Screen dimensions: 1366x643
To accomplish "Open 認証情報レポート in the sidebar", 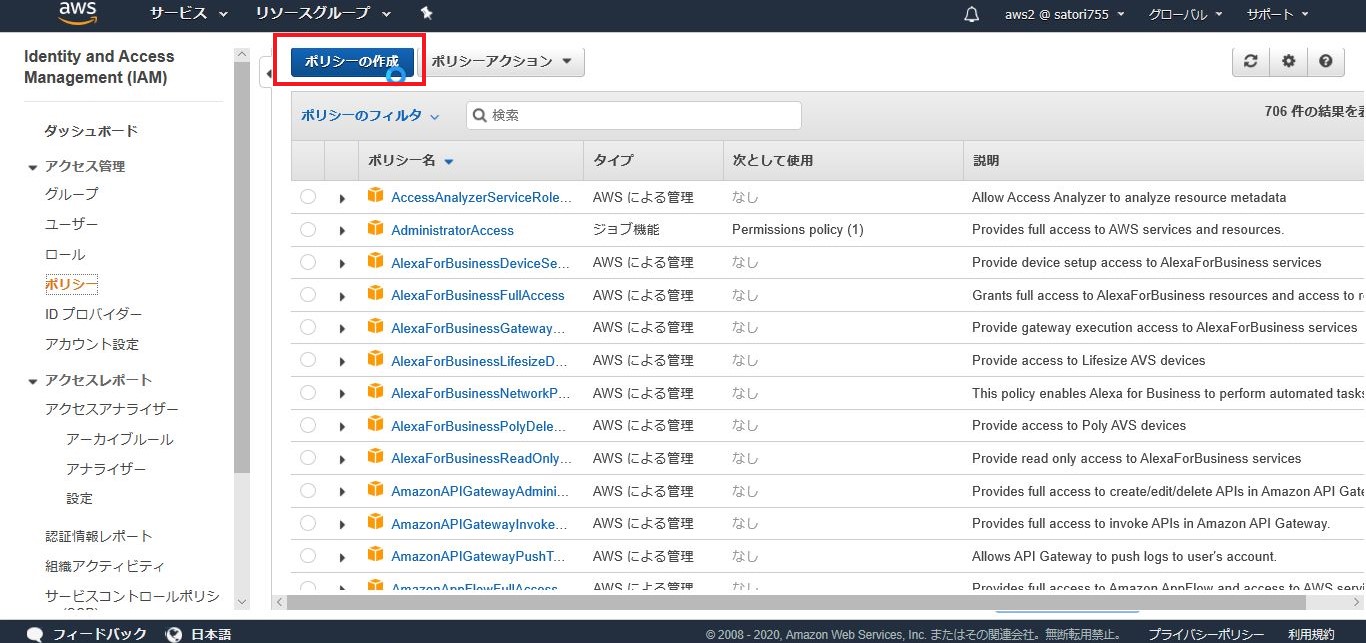I will click(x=99, y=536).
